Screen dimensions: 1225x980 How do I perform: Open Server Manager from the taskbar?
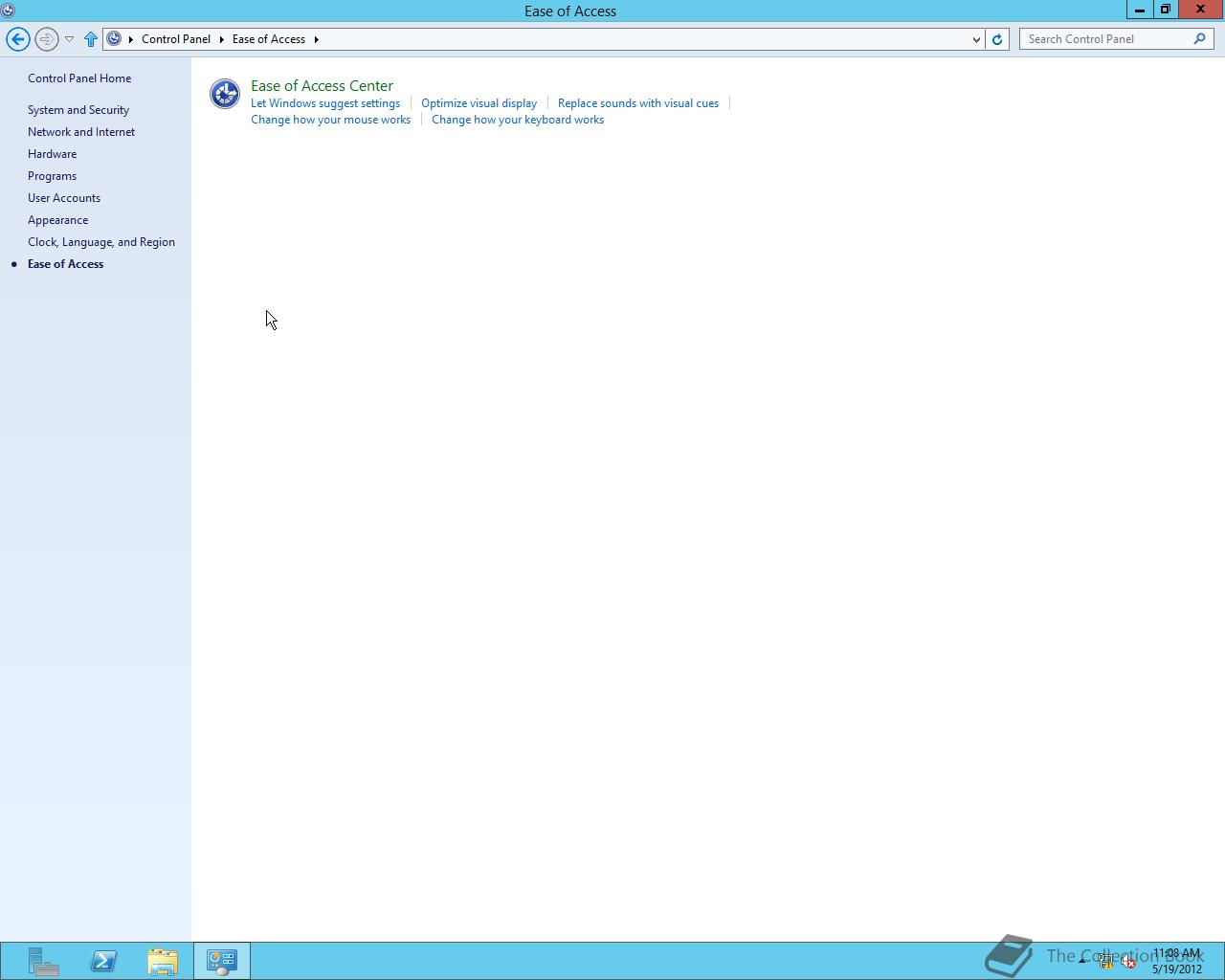point(43,961)
